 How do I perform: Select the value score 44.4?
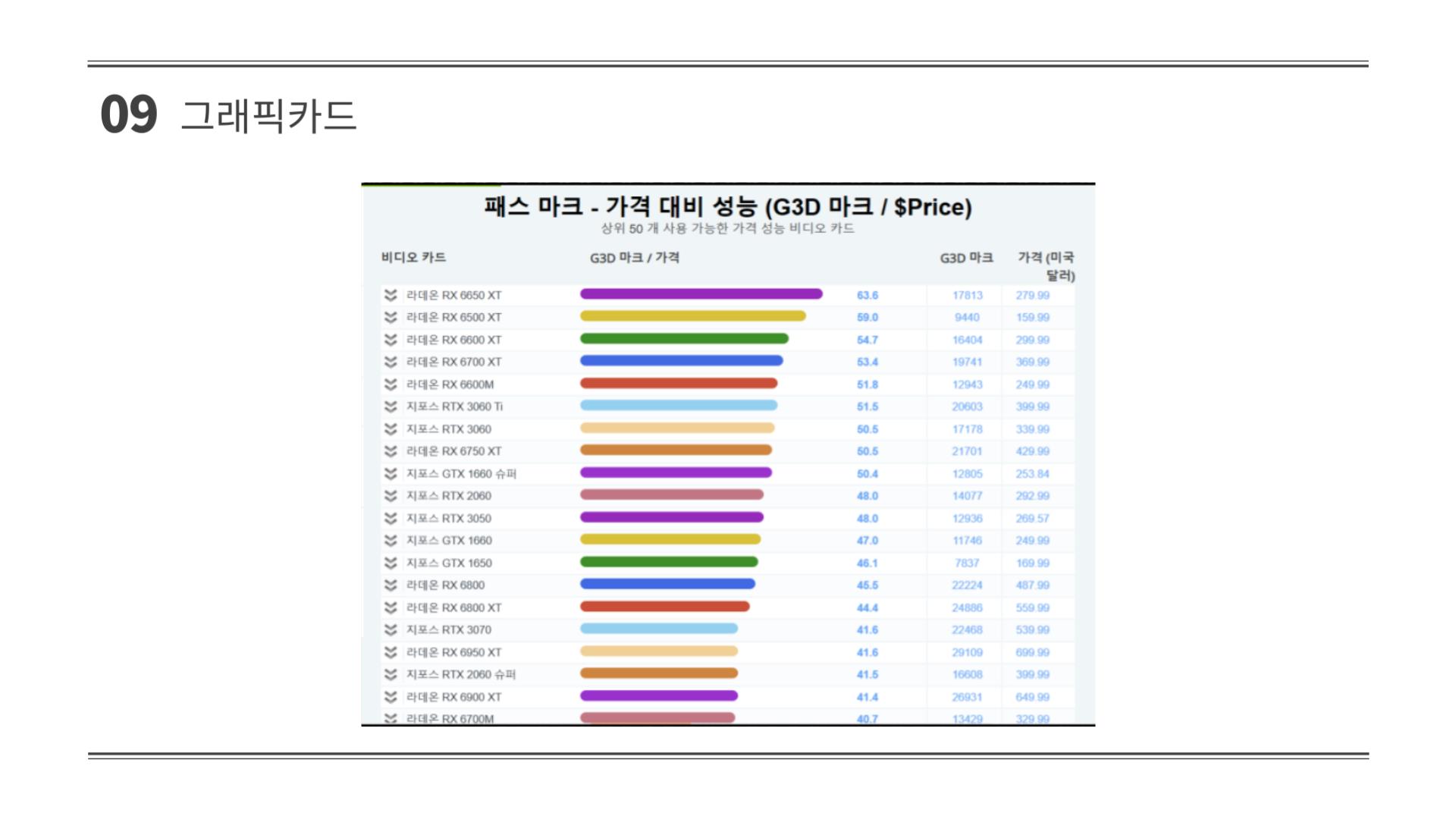tap(868, 608)
